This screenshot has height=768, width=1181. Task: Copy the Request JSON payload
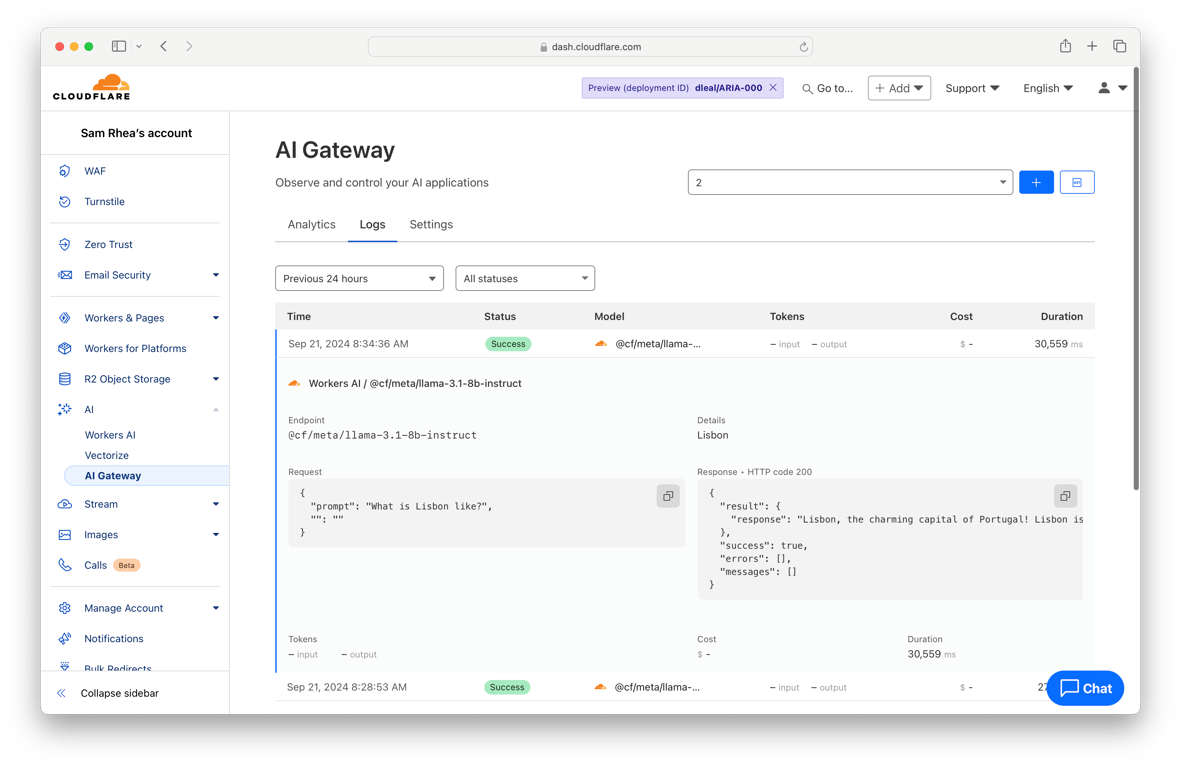click(668, 495)
